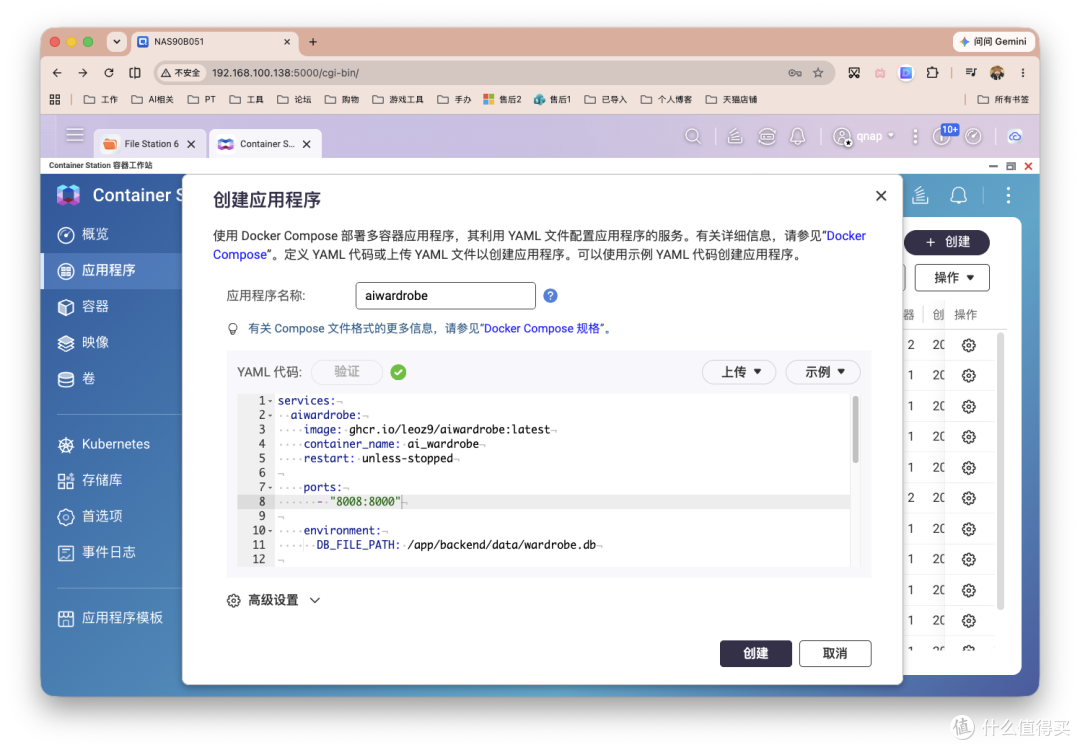Image resolution: width=1080 pixels, height=750 pixels.
Task: Click the "8008:8000" port mapping text
Action: [365, 502]
